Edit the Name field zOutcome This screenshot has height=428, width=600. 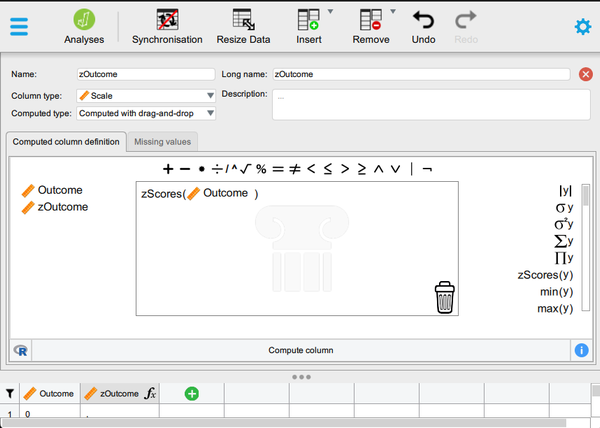point(146,74)
